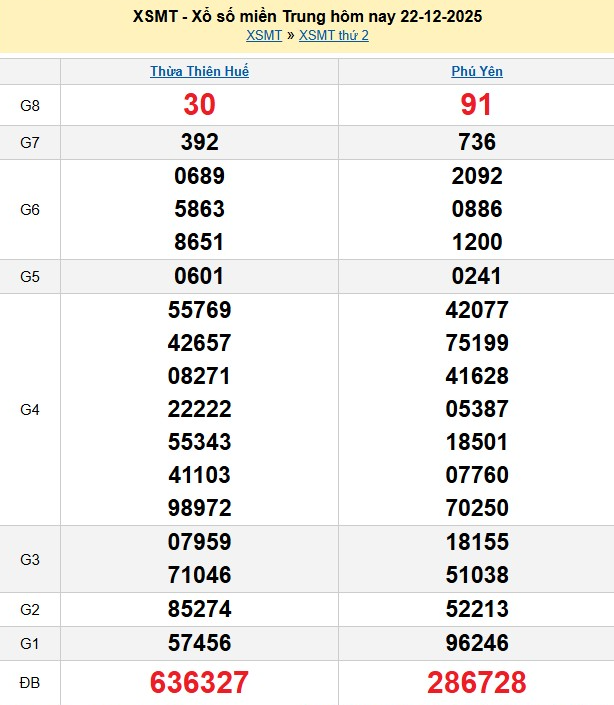Image resolution: width=614 pixels, height=705 pixels.
Task: Select G5 number 0601
Action: [x=199, y=276]
